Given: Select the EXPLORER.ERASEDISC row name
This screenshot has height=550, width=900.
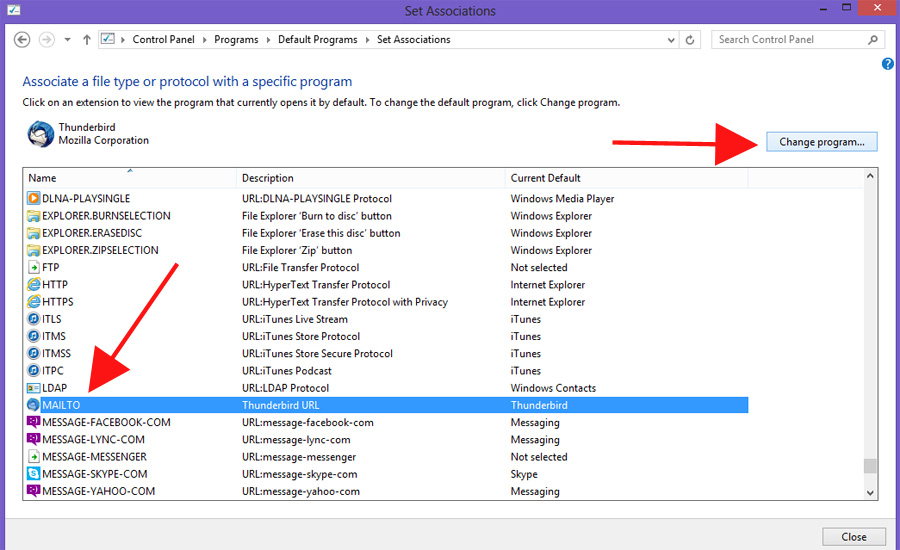Looking at the screenshot, I should click(92, 233).
